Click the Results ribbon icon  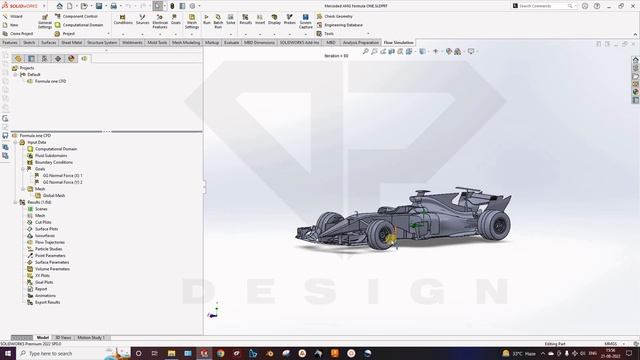click(x=245, y=19)
